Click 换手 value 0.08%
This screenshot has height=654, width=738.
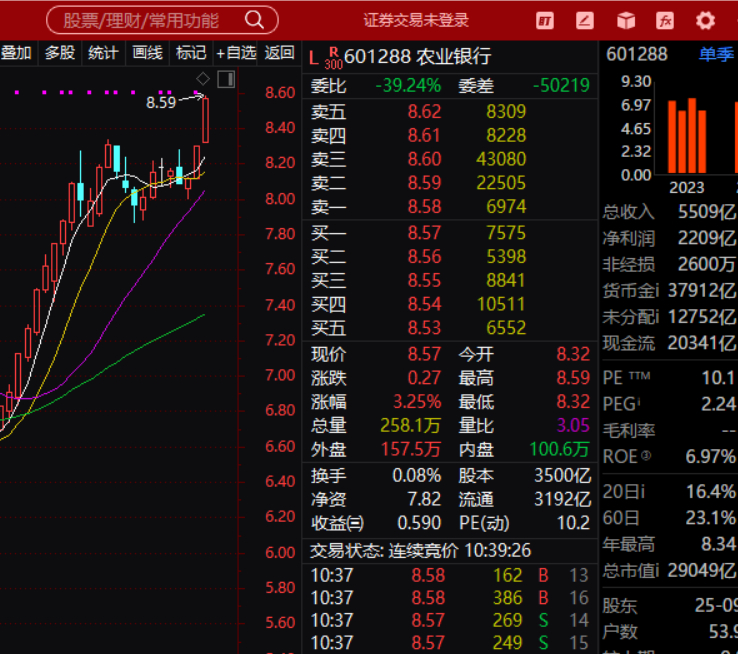[417, 476]
